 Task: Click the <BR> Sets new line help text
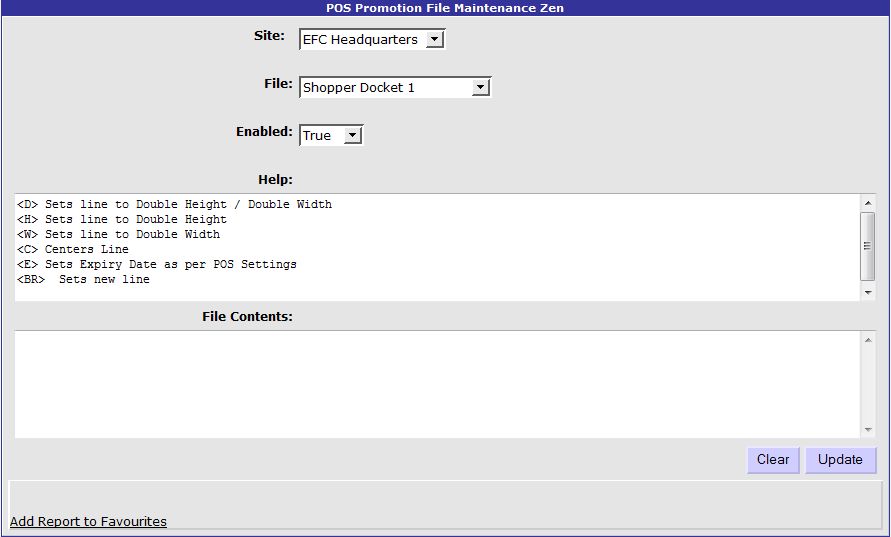point(84,280)
